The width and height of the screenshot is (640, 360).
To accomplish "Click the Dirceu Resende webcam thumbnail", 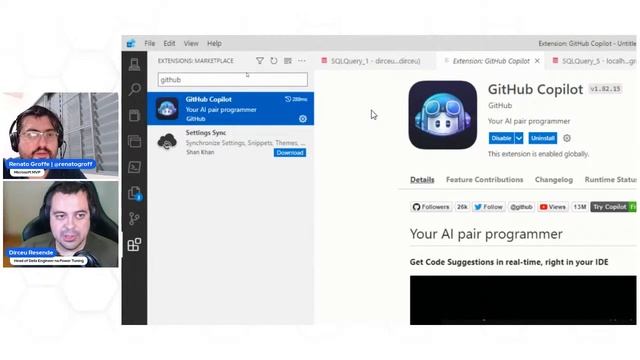I will point(60,224).
